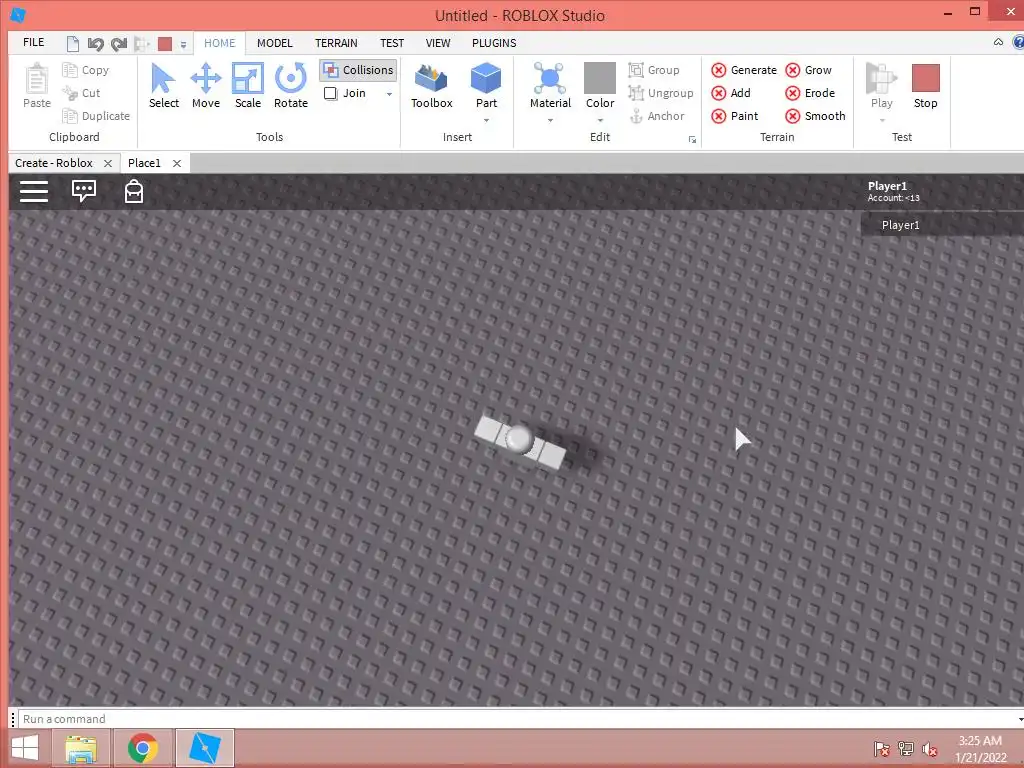Close the Create - Roblox tab
This screenshot has height=768, width=1024.
coord(108,163)
